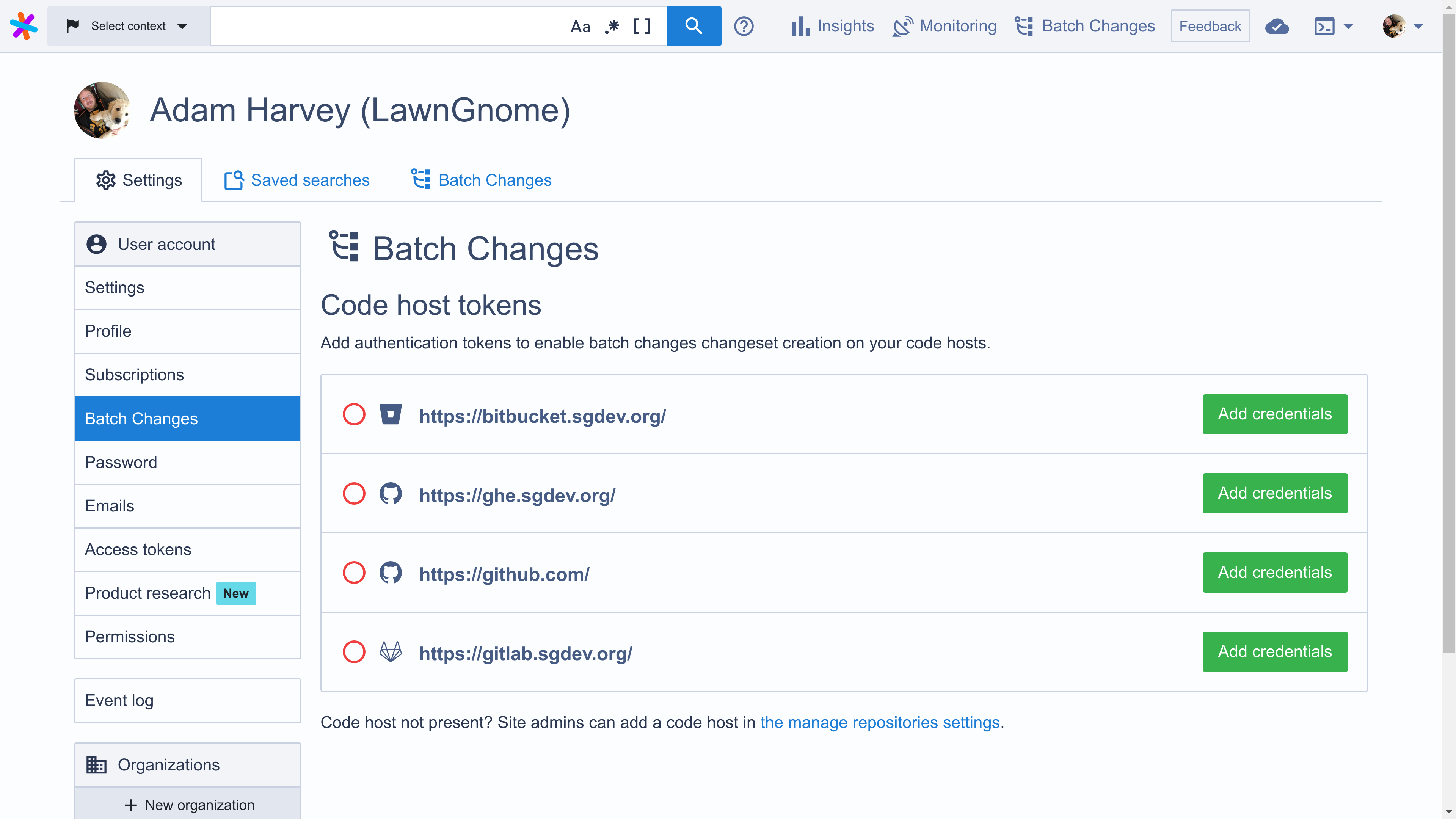Toggle structural search brackets icon

(x=642, y=27)
